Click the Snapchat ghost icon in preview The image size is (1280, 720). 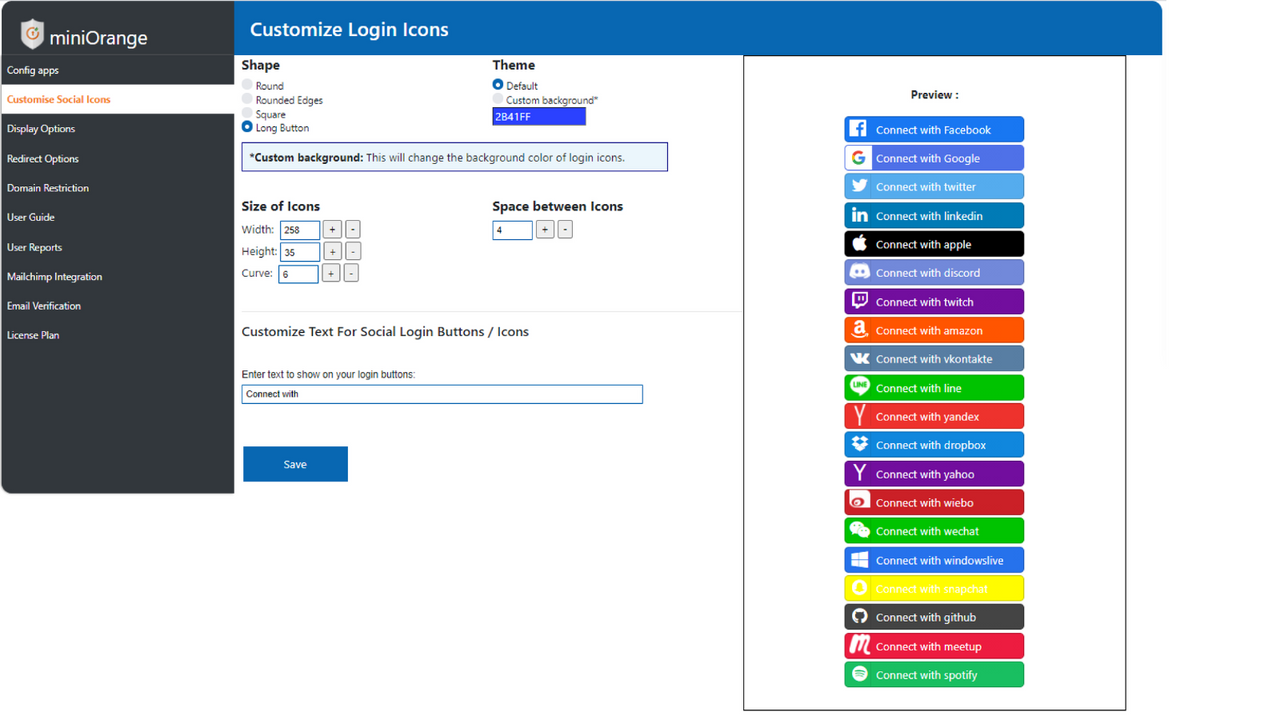tap(859, 589)
